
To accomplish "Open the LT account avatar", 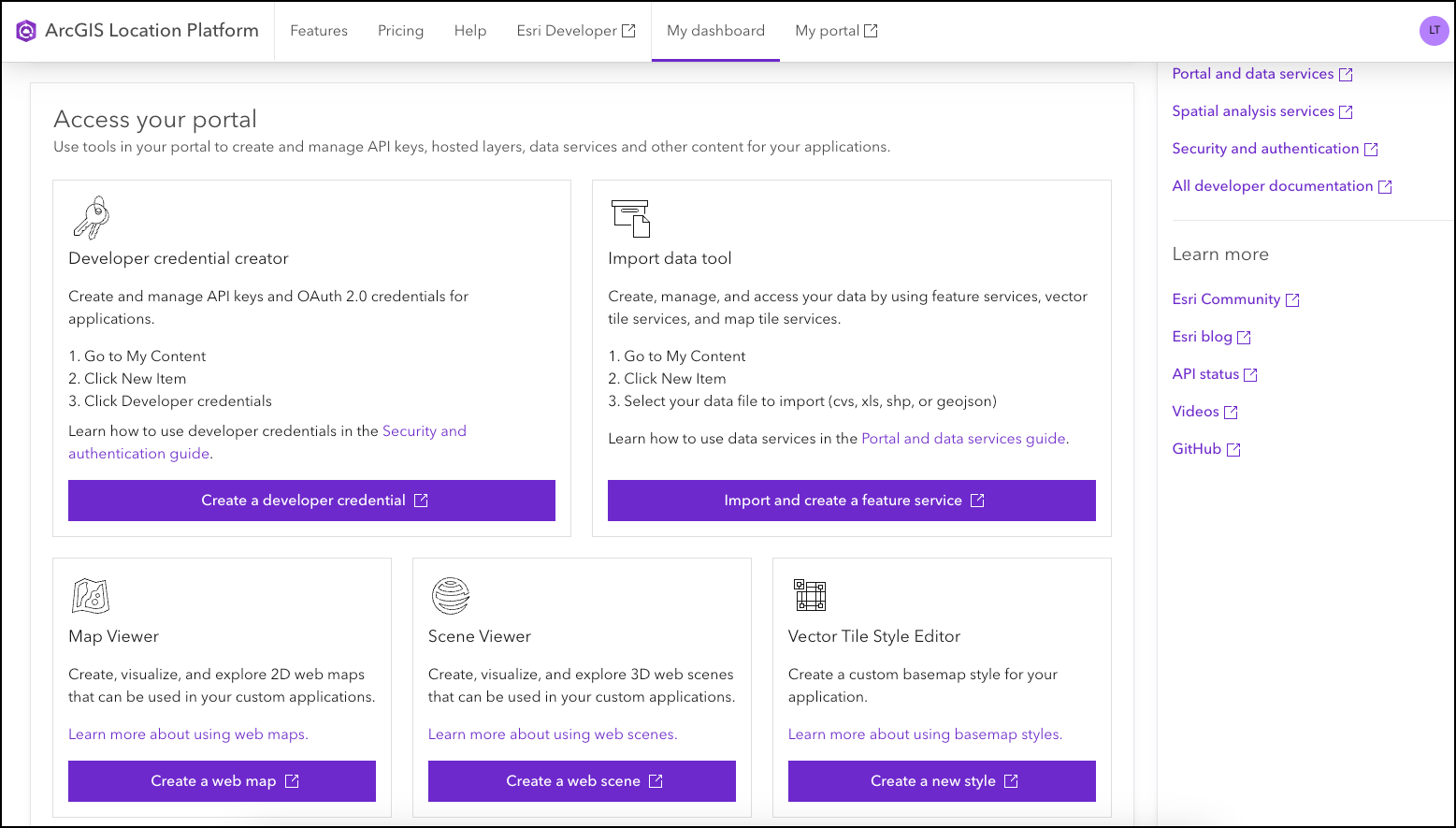I will [x=1434, y=30].
